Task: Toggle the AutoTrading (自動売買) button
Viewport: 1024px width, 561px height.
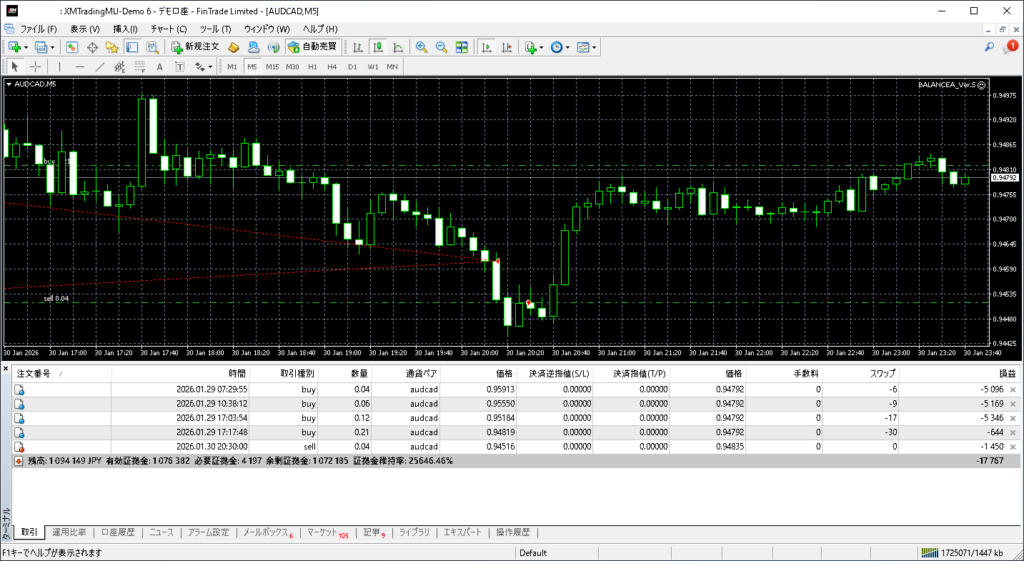Action: click(312, 47)
